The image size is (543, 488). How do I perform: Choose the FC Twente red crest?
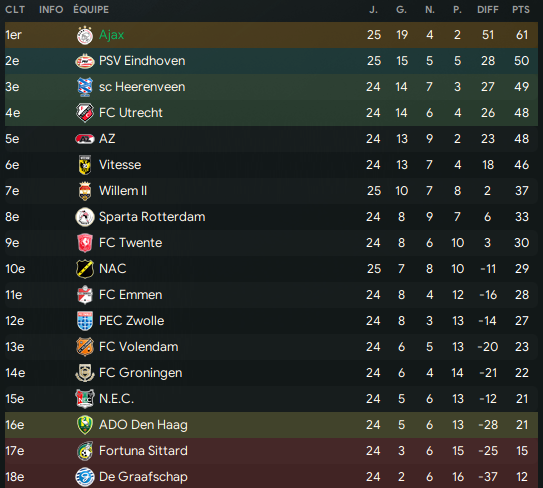(x=85, y=243)
